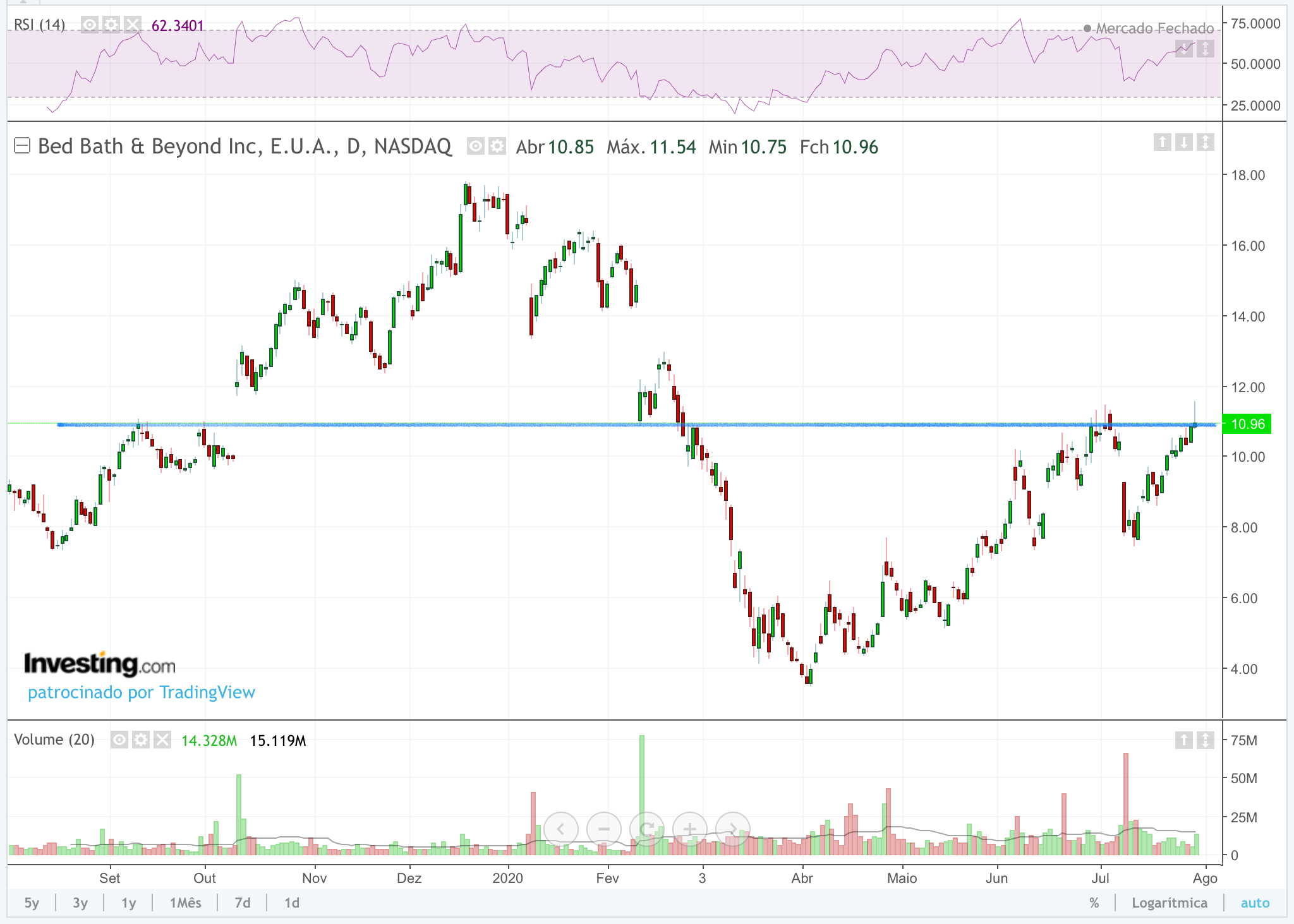Click the Ago date axis label
The height and width of the screenshot is (924, 1294).
click(x=1205, y=878)
